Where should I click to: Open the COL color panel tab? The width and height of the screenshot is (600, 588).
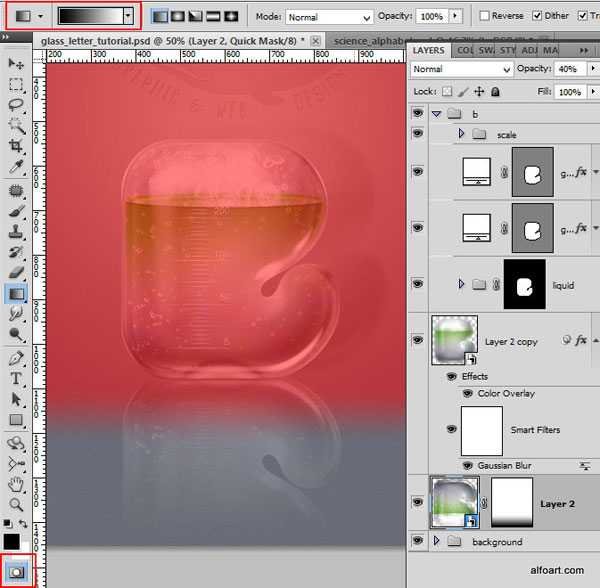pyautogui.click(x=465, y=50)
